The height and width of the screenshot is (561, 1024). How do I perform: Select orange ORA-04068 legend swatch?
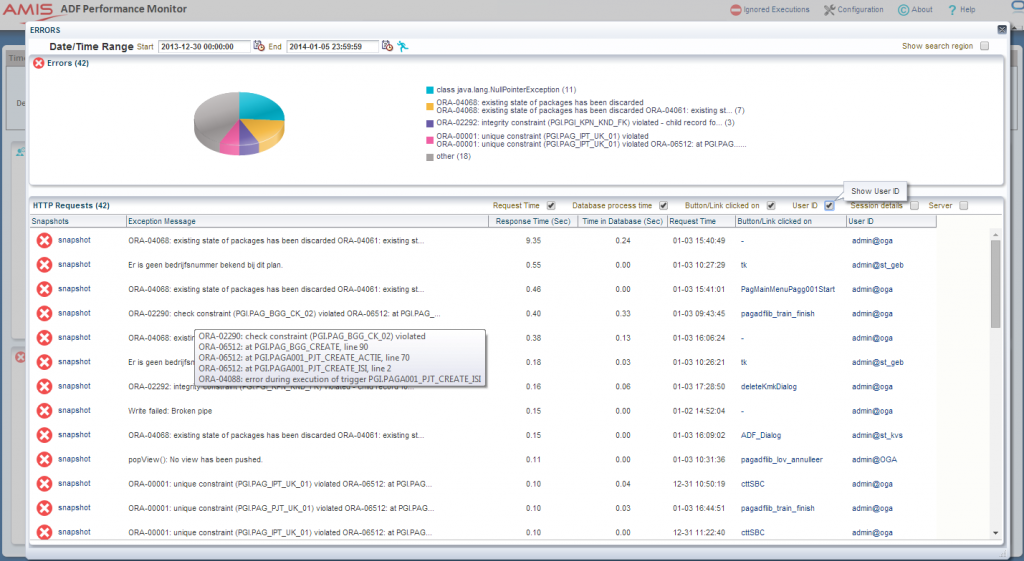pyautogui.click(x=430, y=106)
